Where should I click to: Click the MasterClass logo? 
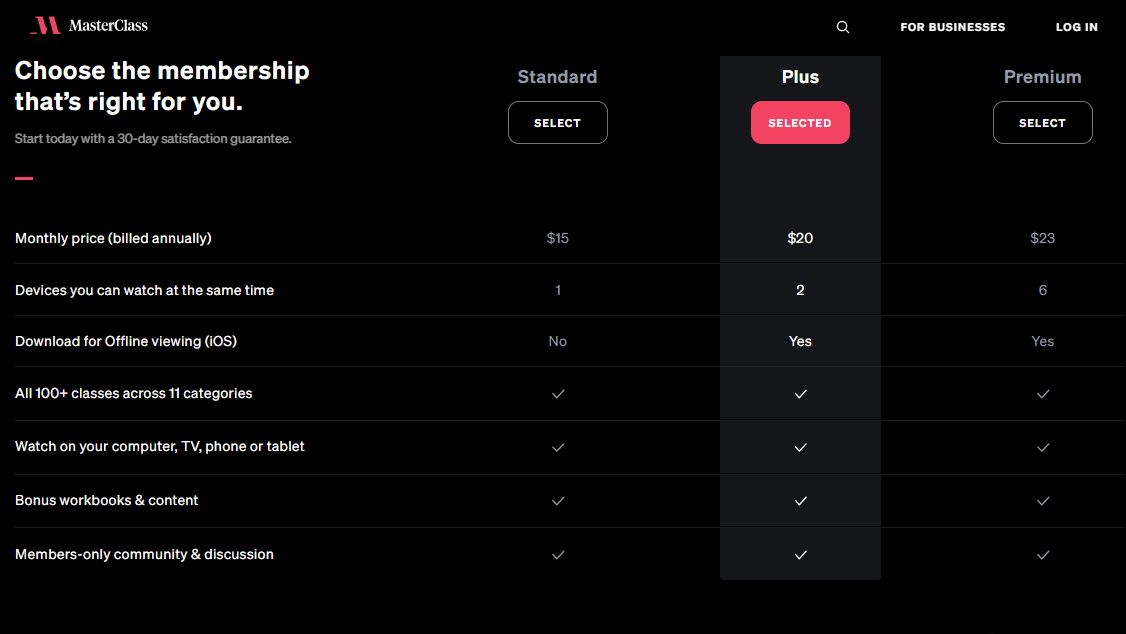[x=89, y=25]
